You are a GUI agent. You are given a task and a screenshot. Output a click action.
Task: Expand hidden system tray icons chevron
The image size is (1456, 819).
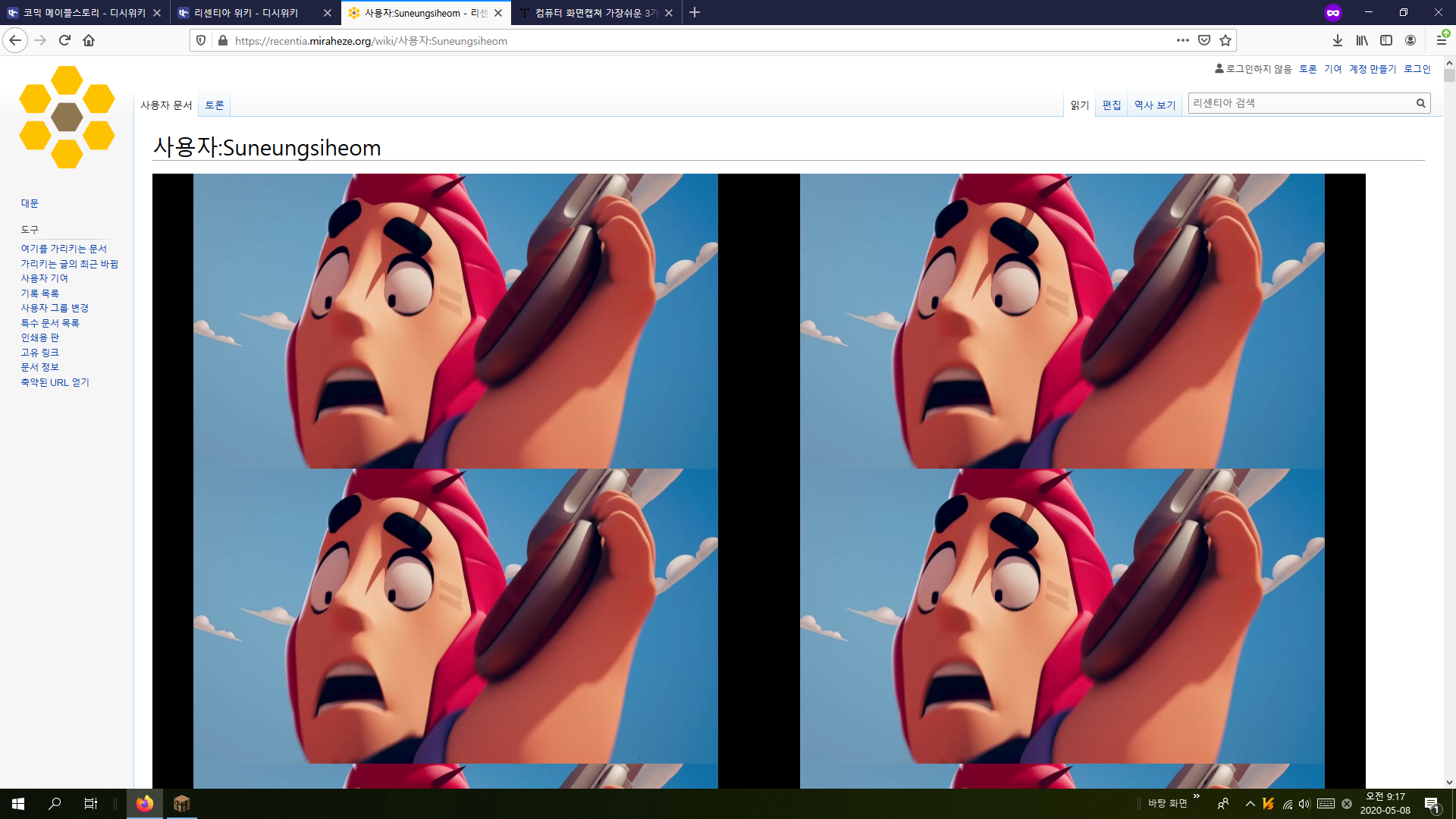1250,804
